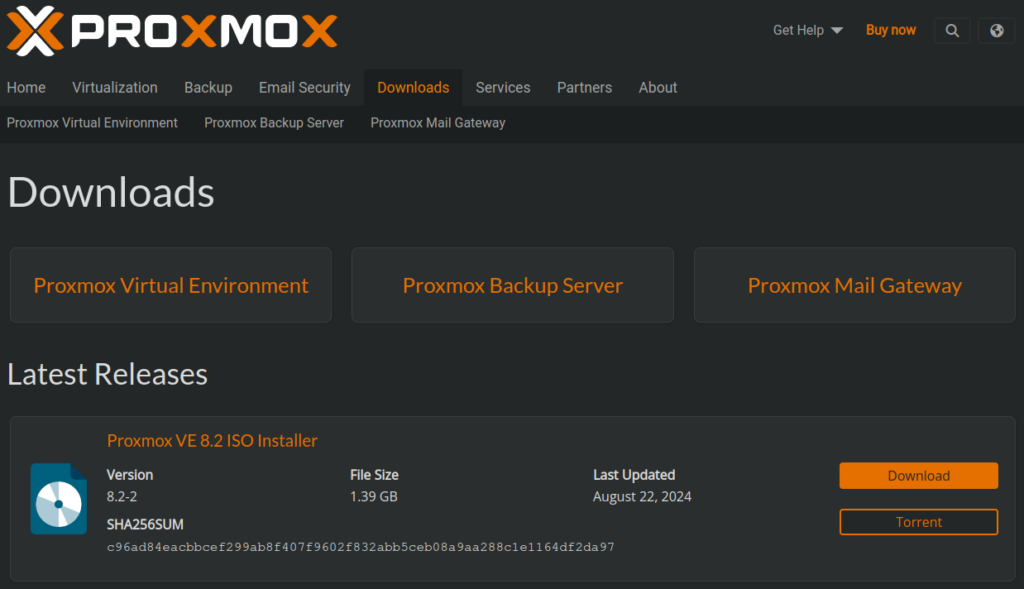Select Email Security from the menu
The height and width of the screenshot is (589, 1024).
304,87
